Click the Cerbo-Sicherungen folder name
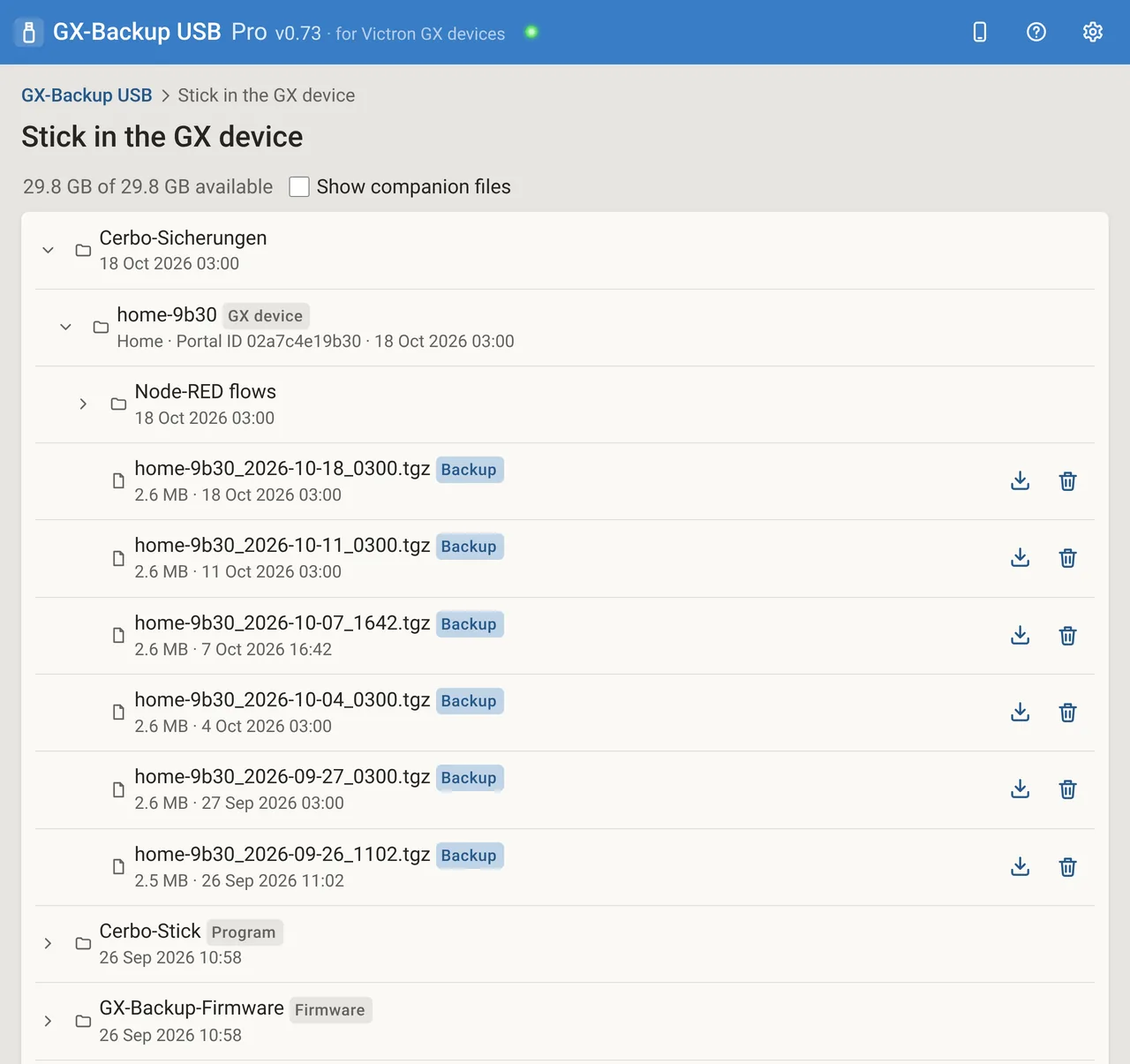 pyautogui.click(x=183, y=238)
